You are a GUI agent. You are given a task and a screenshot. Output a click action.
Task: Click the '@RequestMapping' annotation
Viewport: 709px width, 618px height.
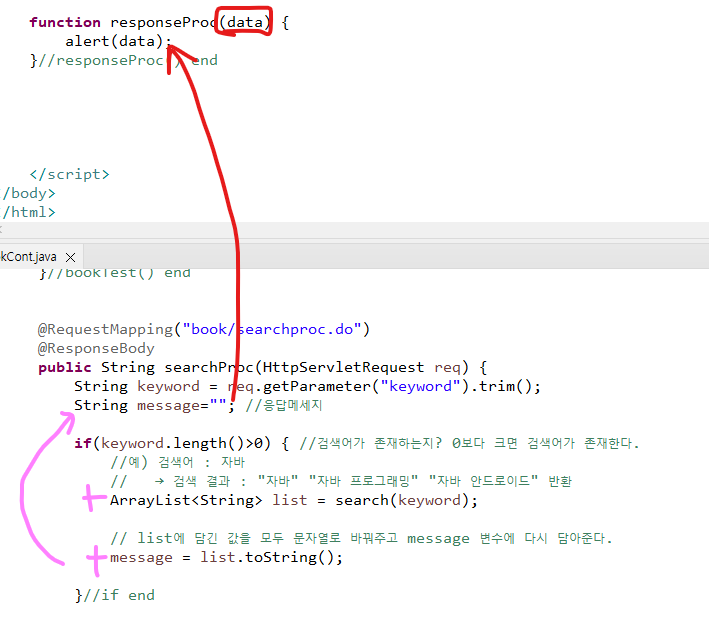(x=105, y=329)
